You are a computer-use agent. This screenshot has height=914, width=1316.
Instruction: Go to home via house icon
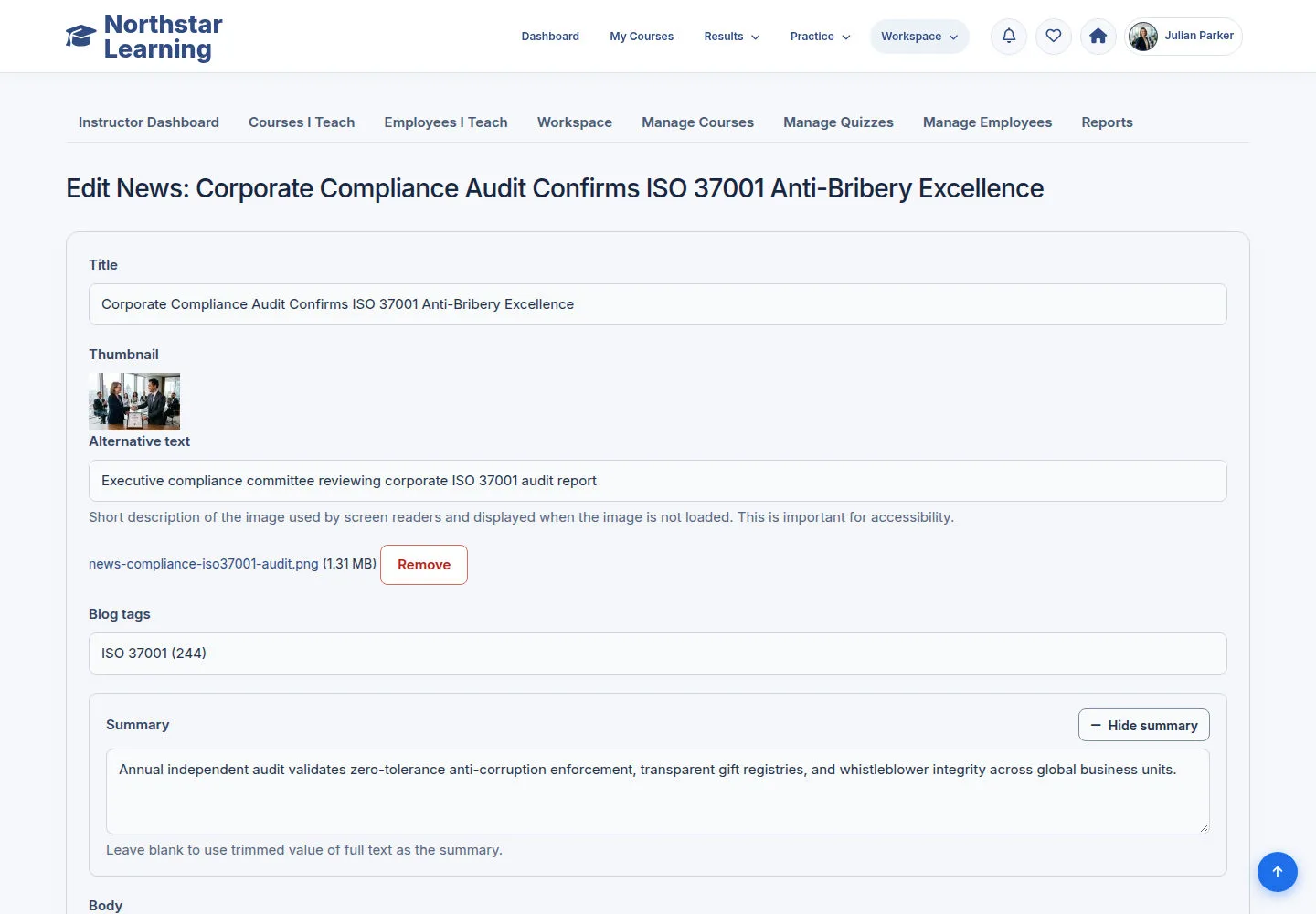click(x=1098, y=37)
